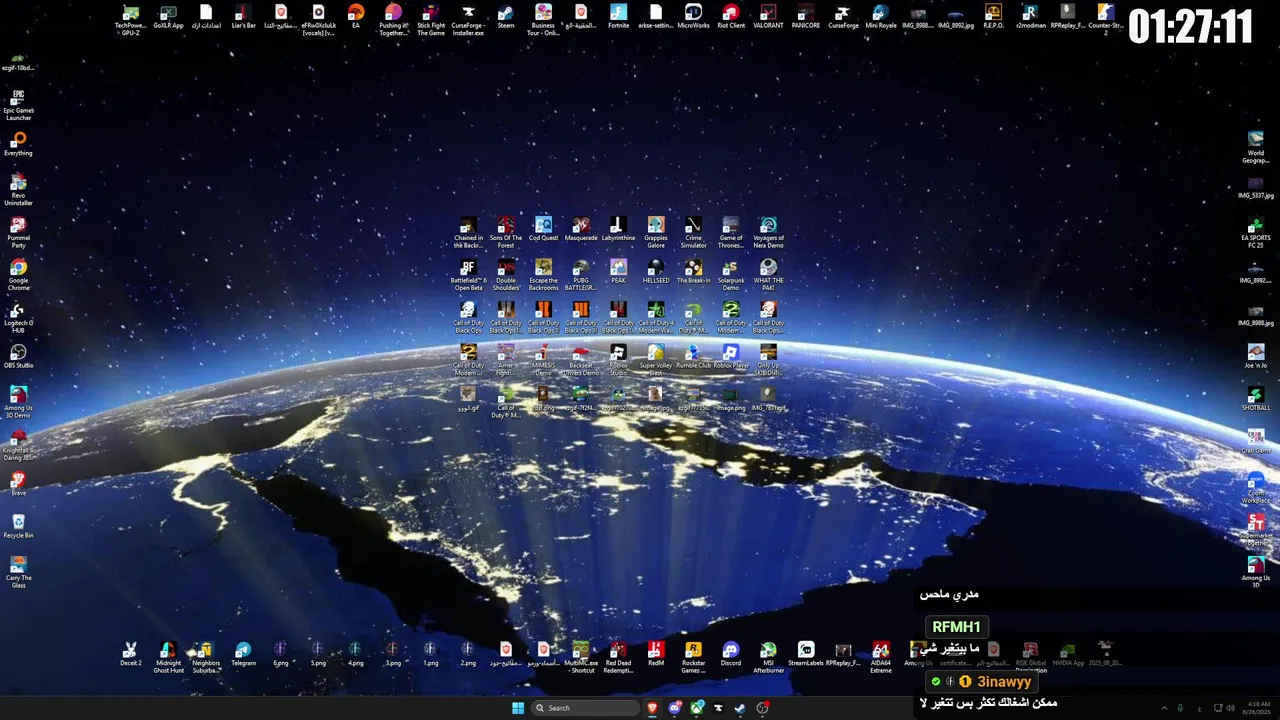Select the 6.png file on the desktop
The width and height of the screenshot is (1280, 720).
pyautogui.click(x=281, y=654)
